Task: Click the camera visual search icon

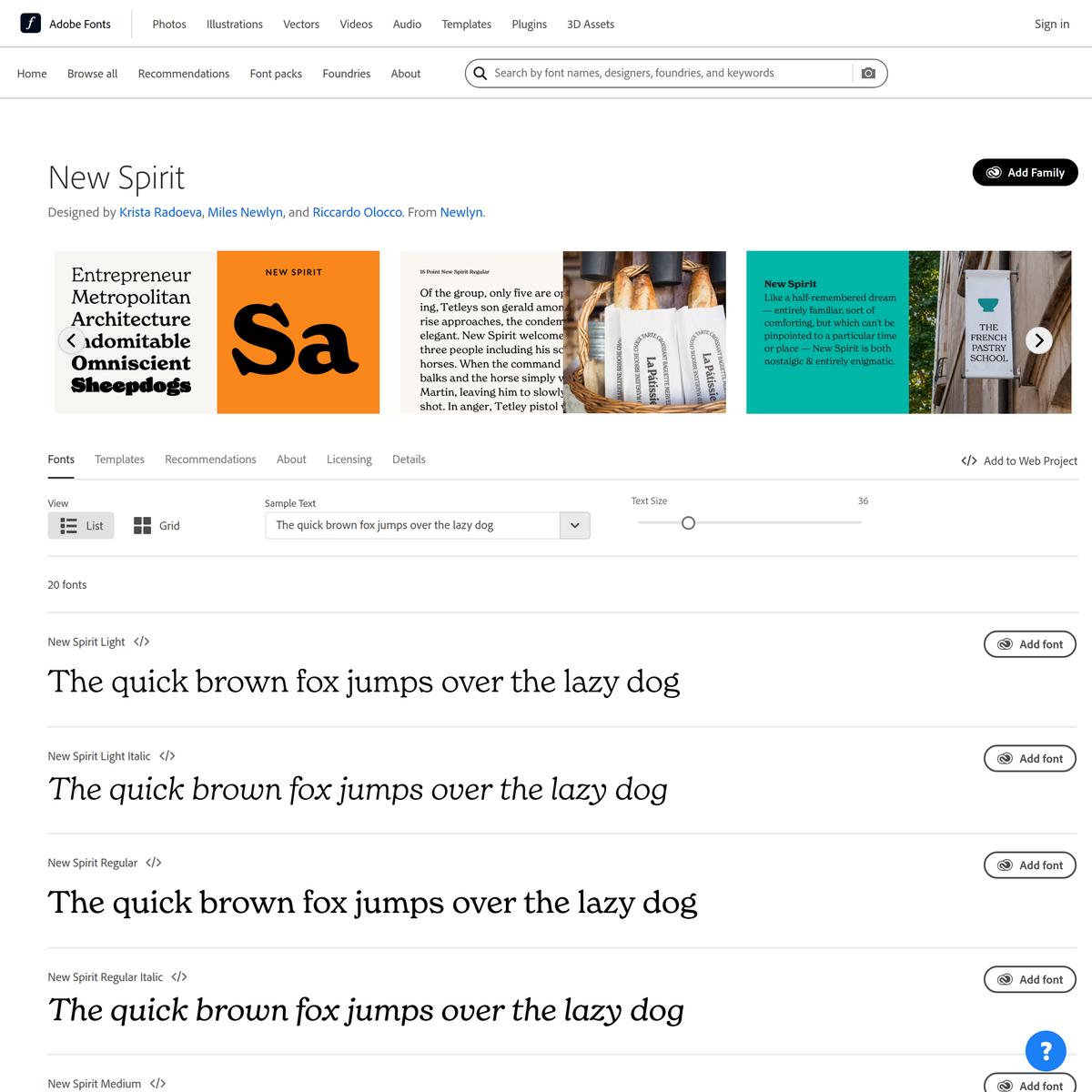Action: click(x=868, y=74)
